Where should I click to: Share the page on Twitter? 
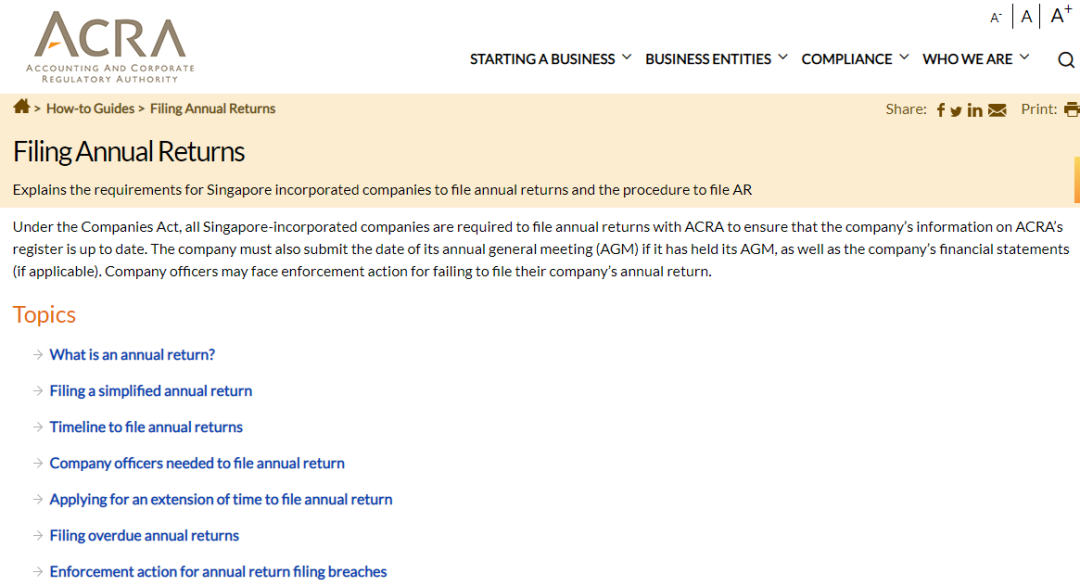click(956, 111)
